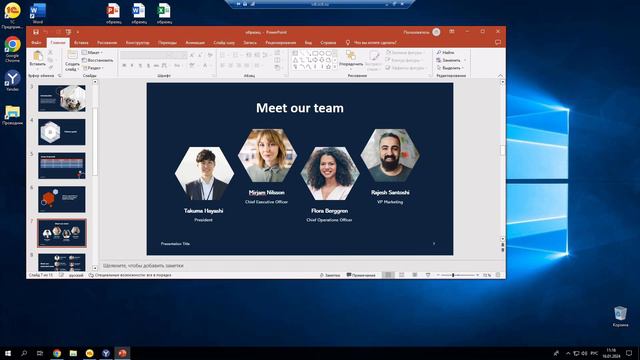Switch to Slide Show (Слайд-шоу) tab
Viewport: 640px width, 360px height.
coord(224,42)
